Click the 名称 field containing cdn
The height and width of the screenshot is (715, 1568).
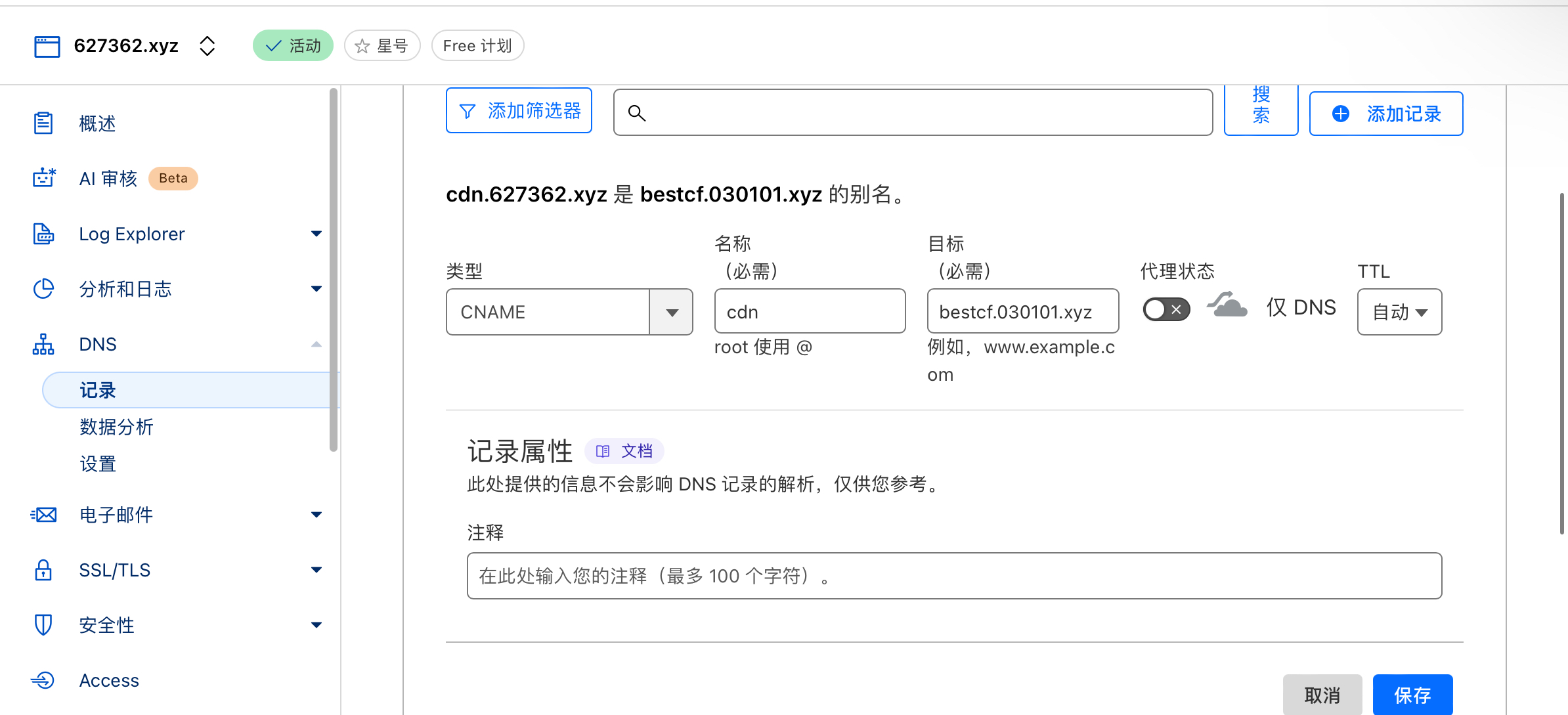[x=810, y=312]
